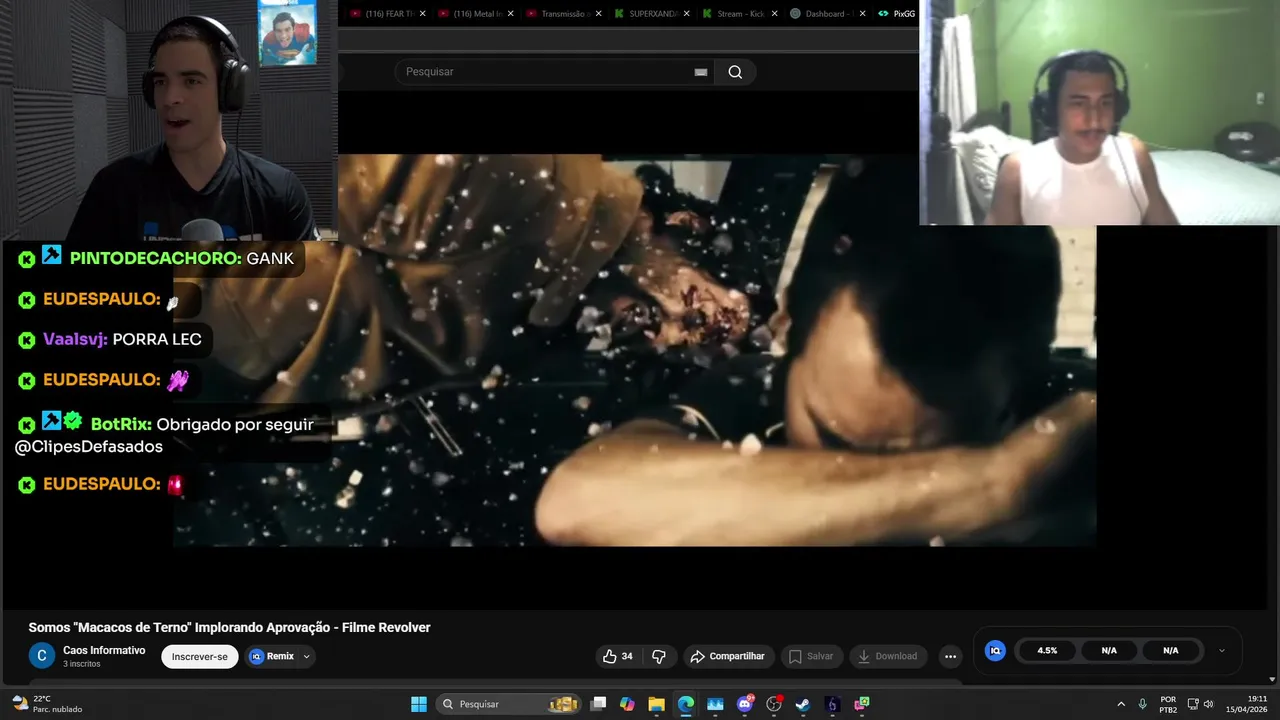This screenshot has height=720, width=1280.
Task: Open Discord from the taskbar
Action: click(x=745, y=704)
